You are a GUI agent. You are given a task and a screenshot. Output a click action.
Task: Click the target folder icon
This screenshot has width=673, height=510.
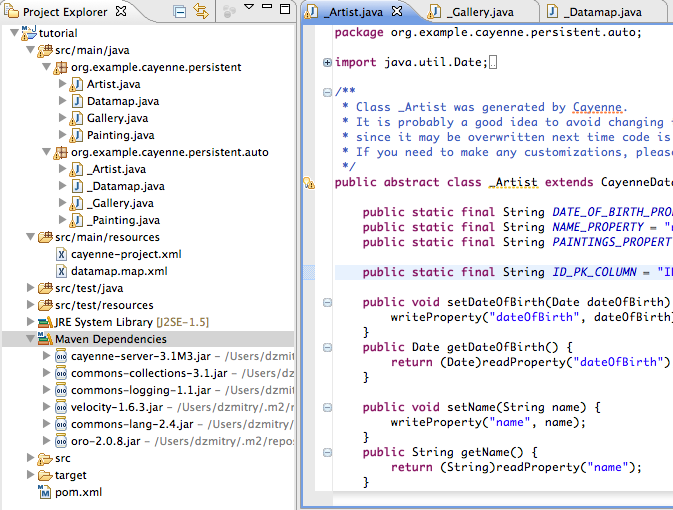pos(45,475)
